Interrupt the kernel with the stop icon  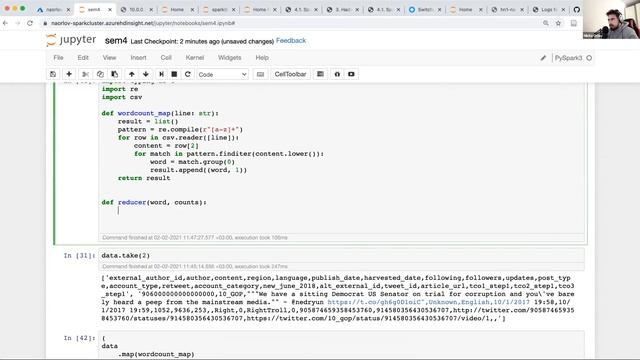pos(174,74)
